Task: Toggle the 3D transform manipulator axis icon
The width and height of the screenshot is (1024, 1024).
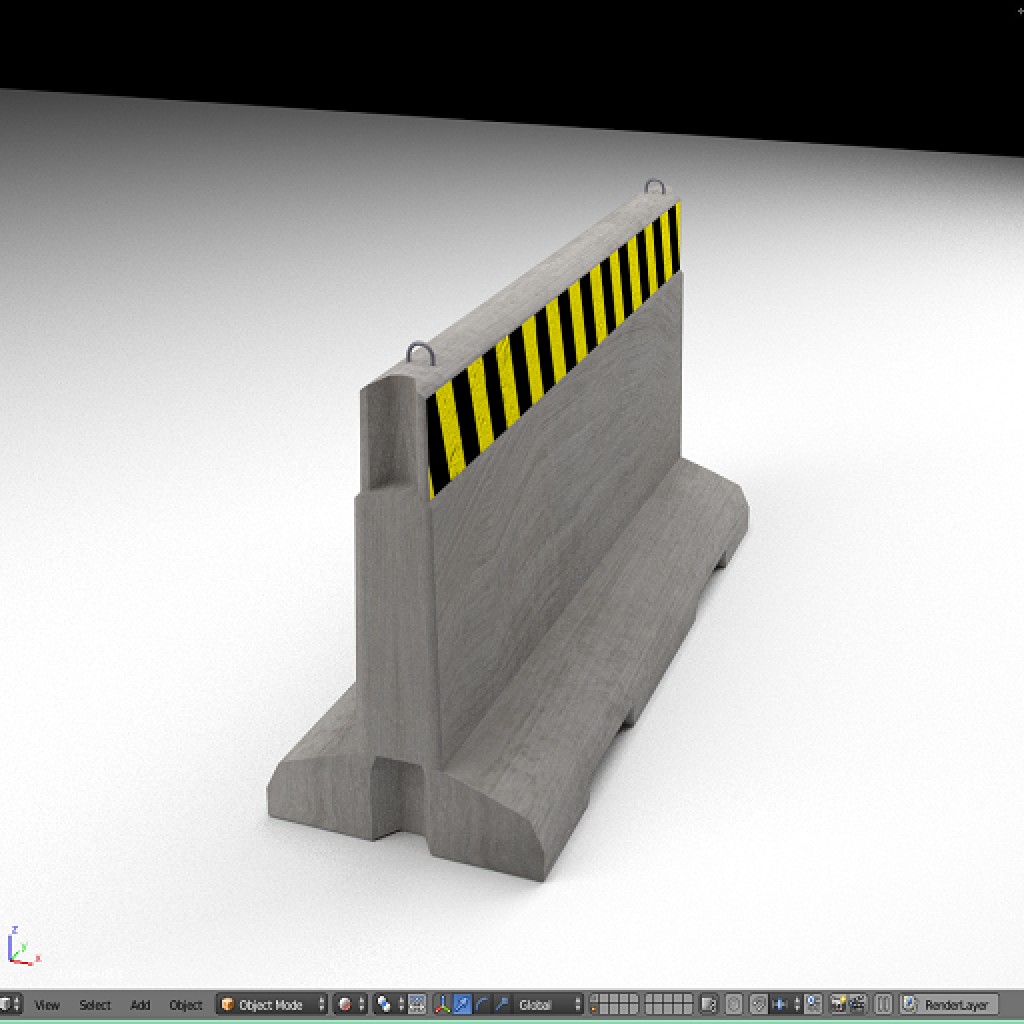Action: [x=442, y=1005]
